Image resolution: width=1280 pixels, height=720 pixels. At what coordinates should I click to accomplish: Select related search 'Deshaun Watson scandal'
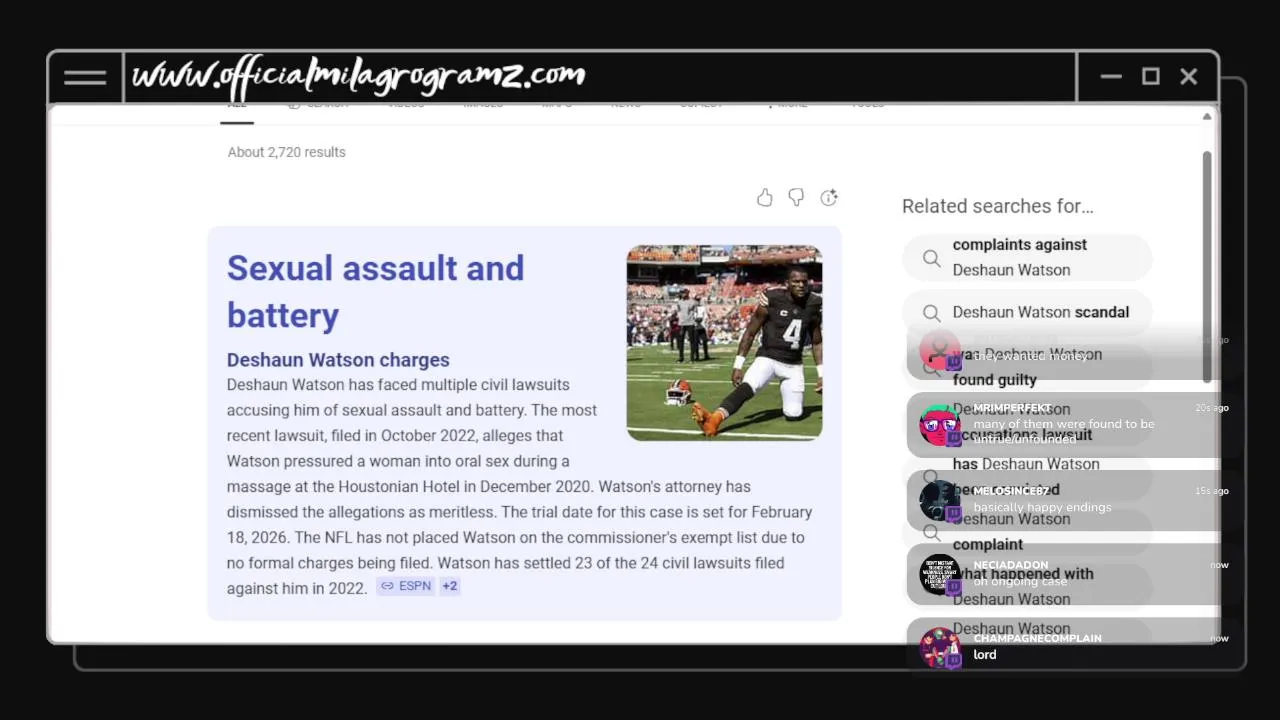(1027, 312)
